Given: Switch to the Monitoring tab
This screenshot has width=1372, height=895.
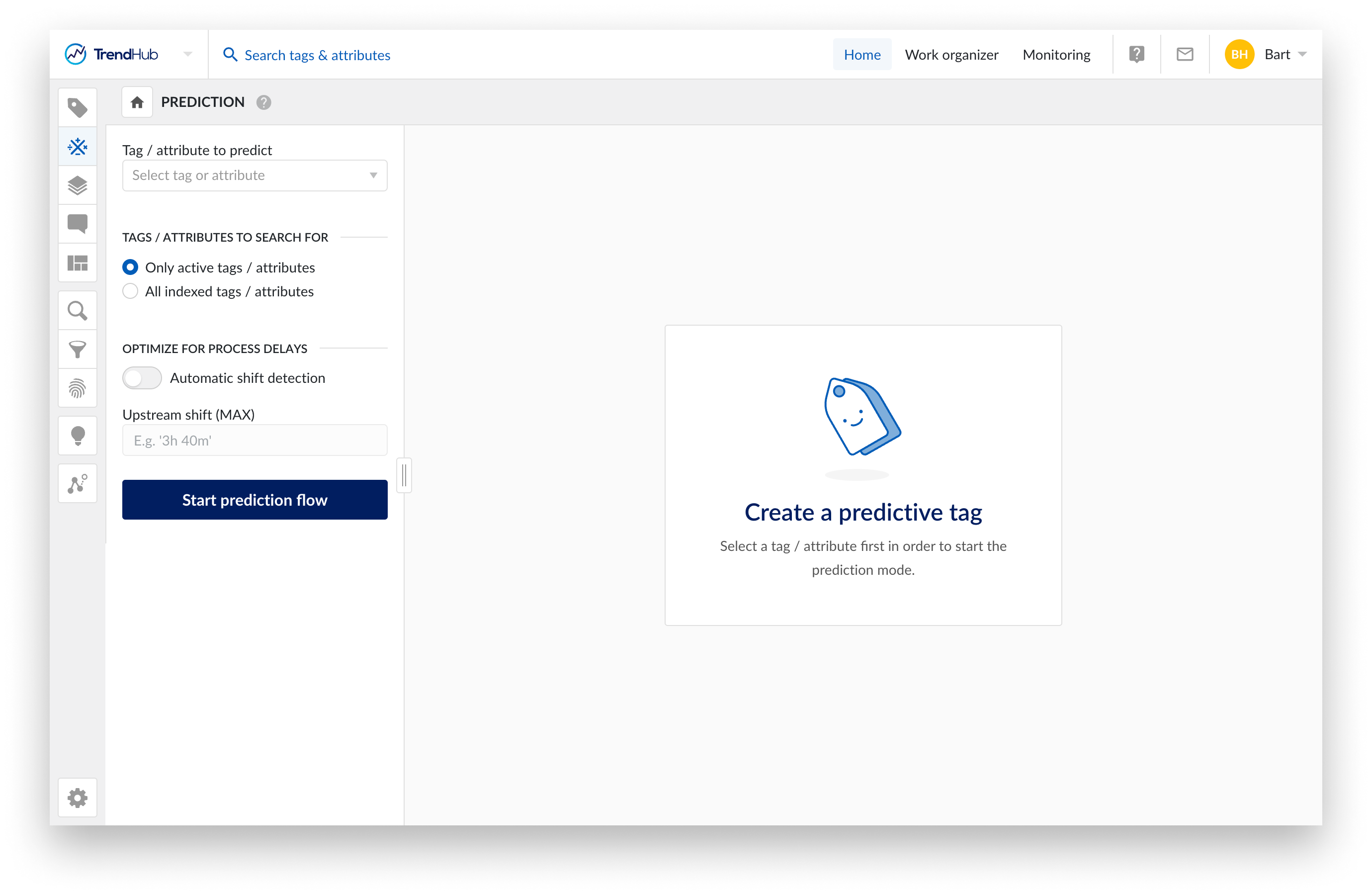Looking at the screenshot, I should [1056, 55].
